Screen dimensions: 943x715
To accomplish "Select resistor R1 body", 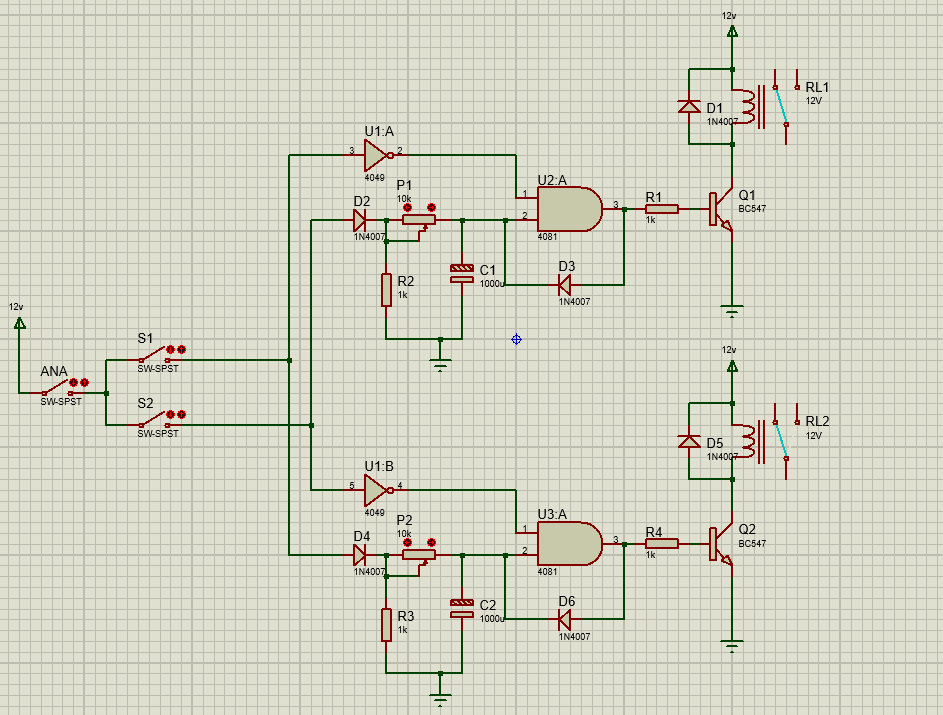I will pyautogui.click(x=662, y=209).
